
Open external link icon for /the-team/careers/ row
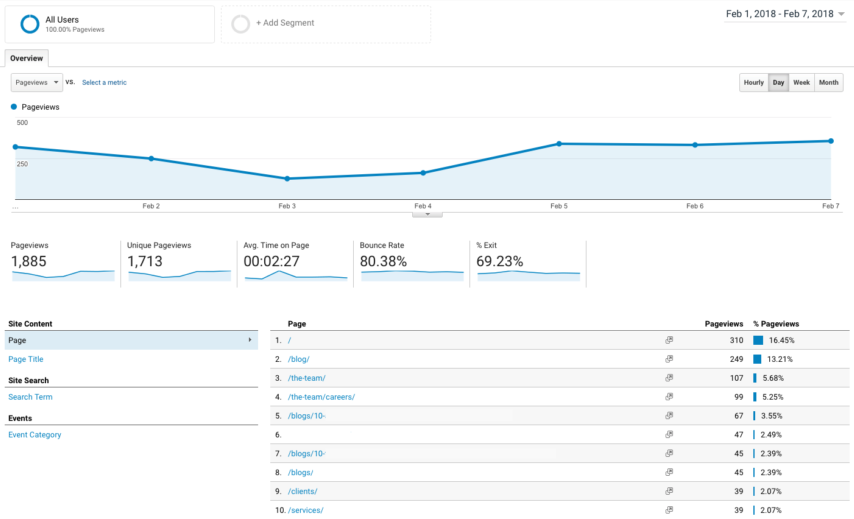(x=669, y=397)
